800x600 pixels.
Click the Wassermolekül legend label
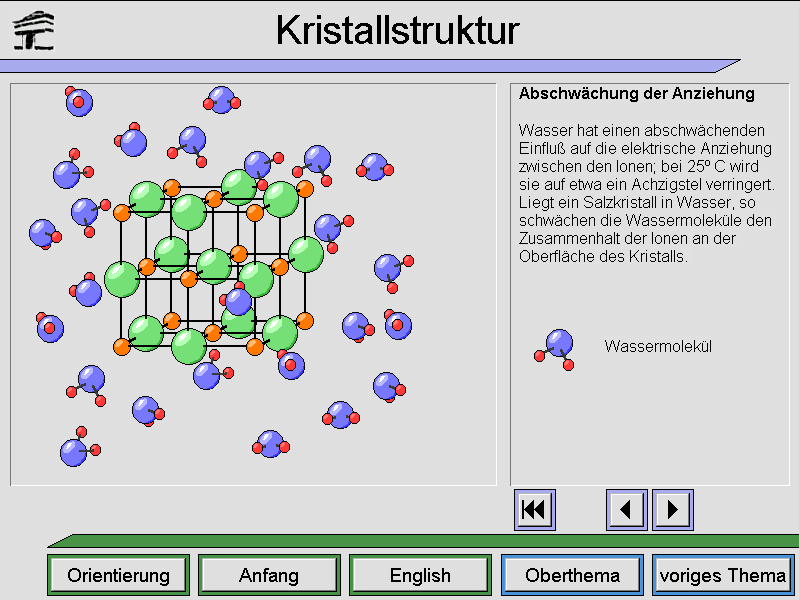(x=658, y=346)
